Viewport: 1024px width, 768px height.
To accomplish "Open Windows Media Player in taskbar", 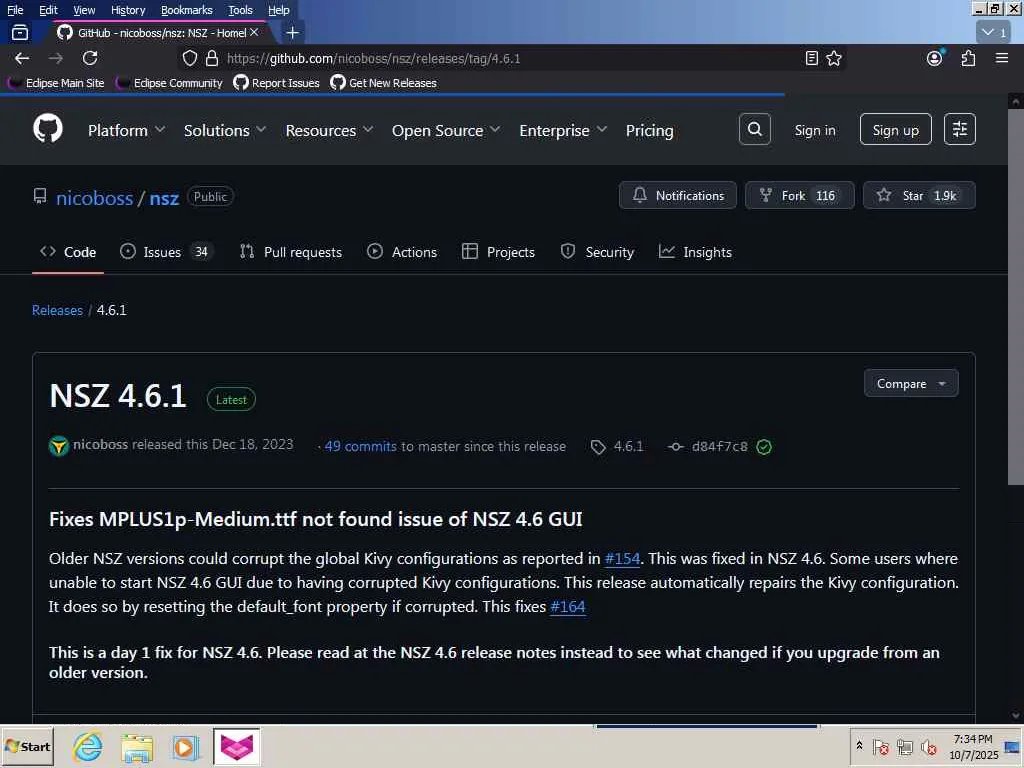I will 185,746.
